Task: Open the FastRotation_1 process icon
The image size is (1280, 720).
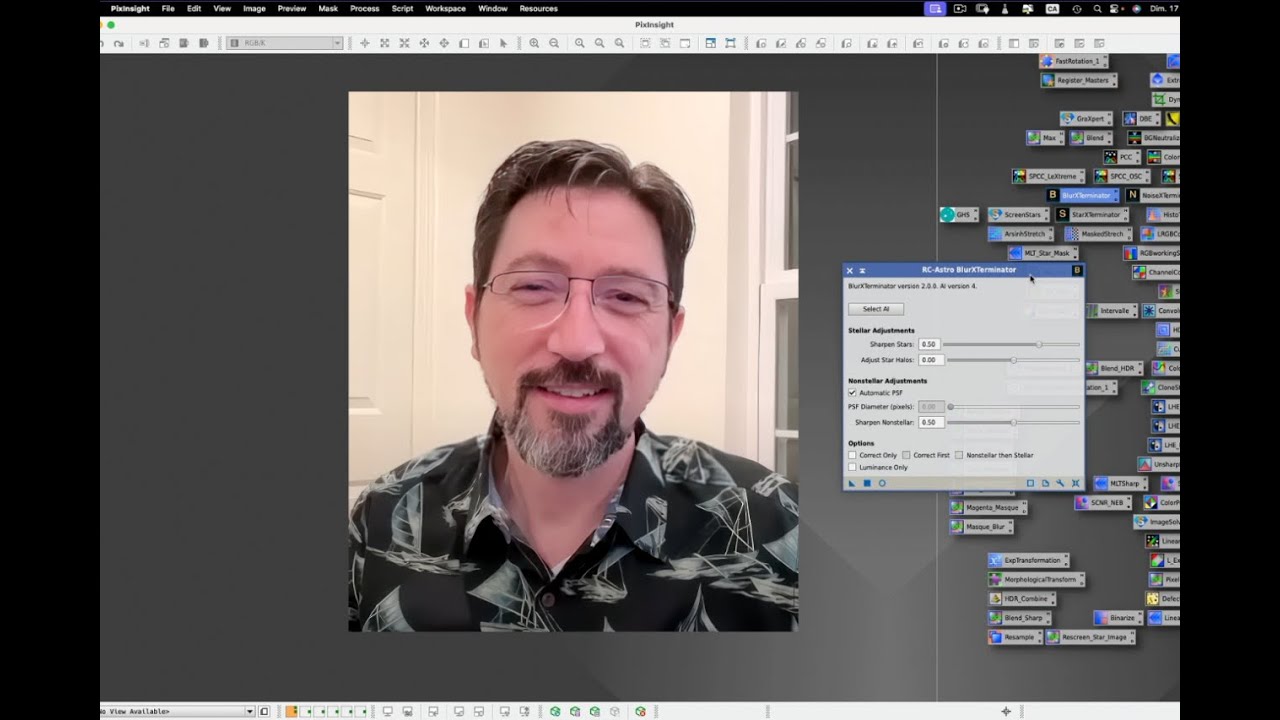Action: point(1072,61)
